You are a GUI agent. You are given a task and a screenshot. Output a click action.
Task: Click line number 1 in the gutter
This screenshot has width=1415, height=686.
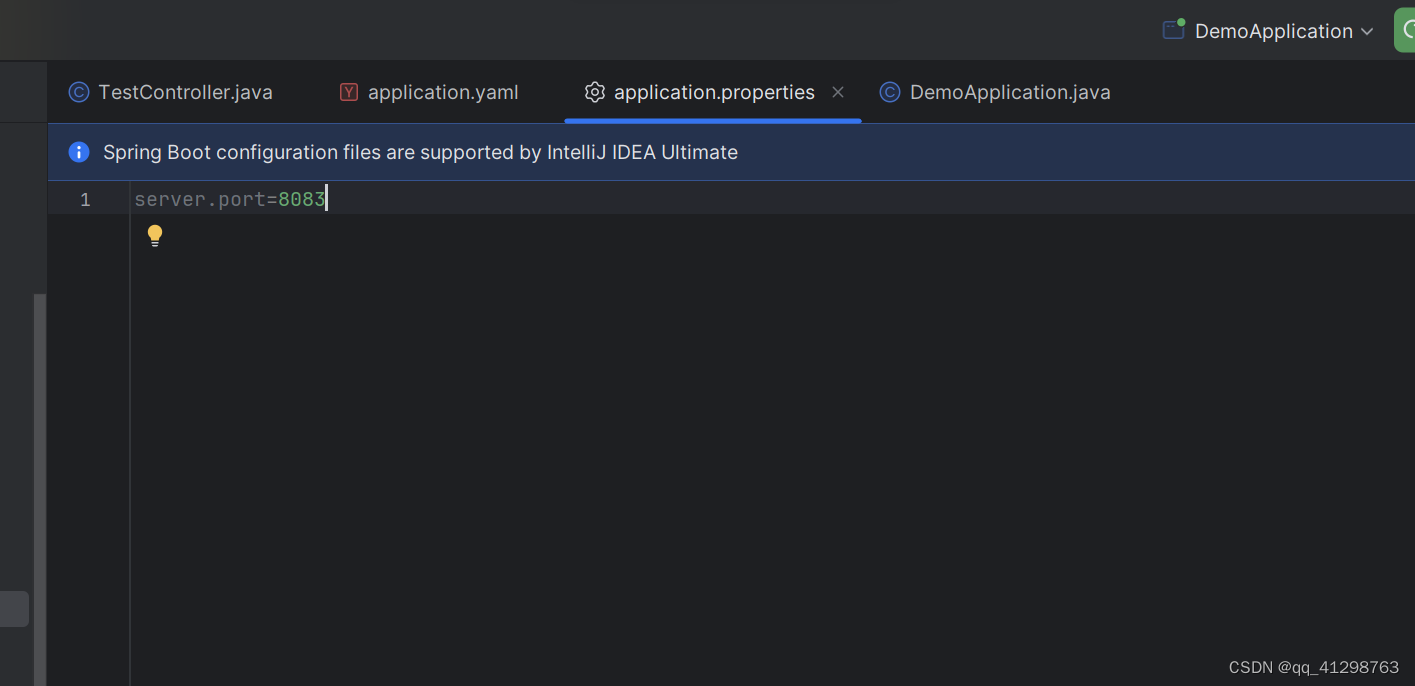85,199
